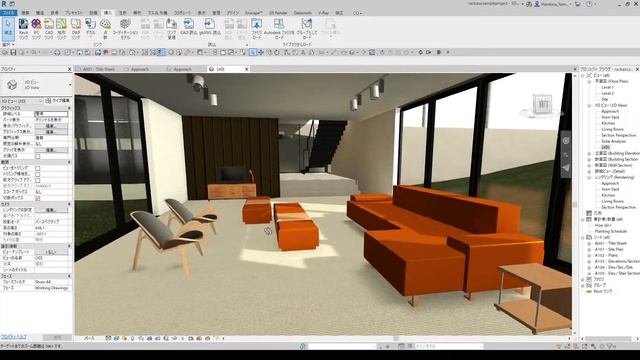Viewport: 640px width, 360px height.
Task: Select Level 1 floor plan in project browser
Action: pos(607,87)
